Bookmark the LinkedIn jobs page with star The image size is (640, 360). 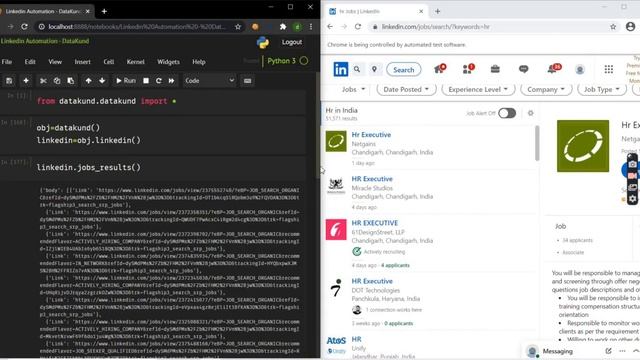pos(613,27)
